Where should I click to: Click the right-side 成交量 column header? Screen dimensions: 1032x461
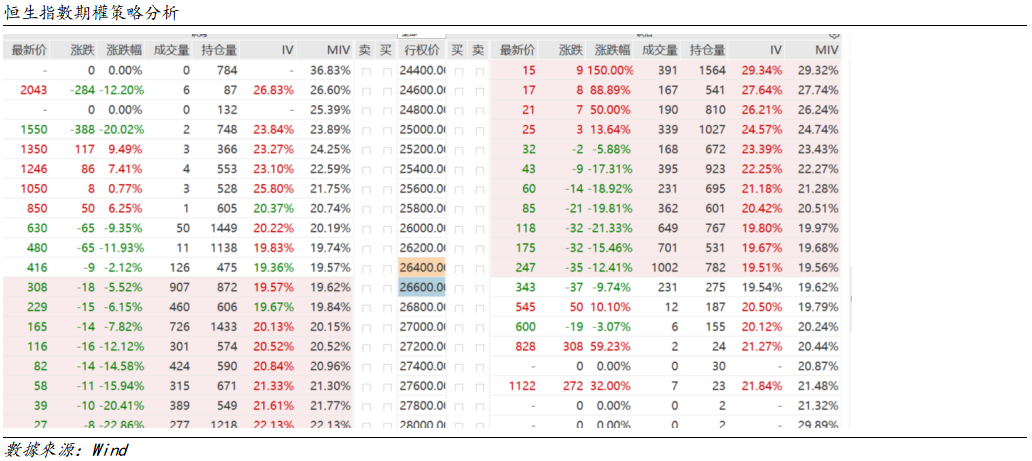click(x=660, y=50)
